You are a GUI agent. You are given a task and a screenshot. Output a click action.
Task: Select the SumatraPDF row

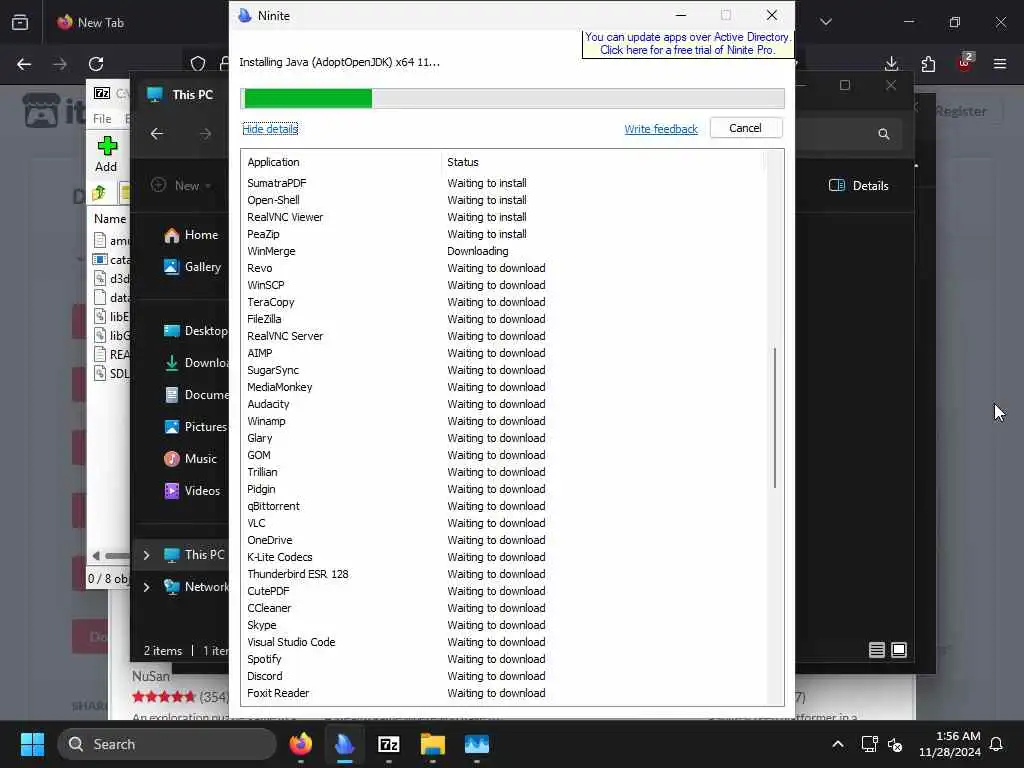coord(503,184)
